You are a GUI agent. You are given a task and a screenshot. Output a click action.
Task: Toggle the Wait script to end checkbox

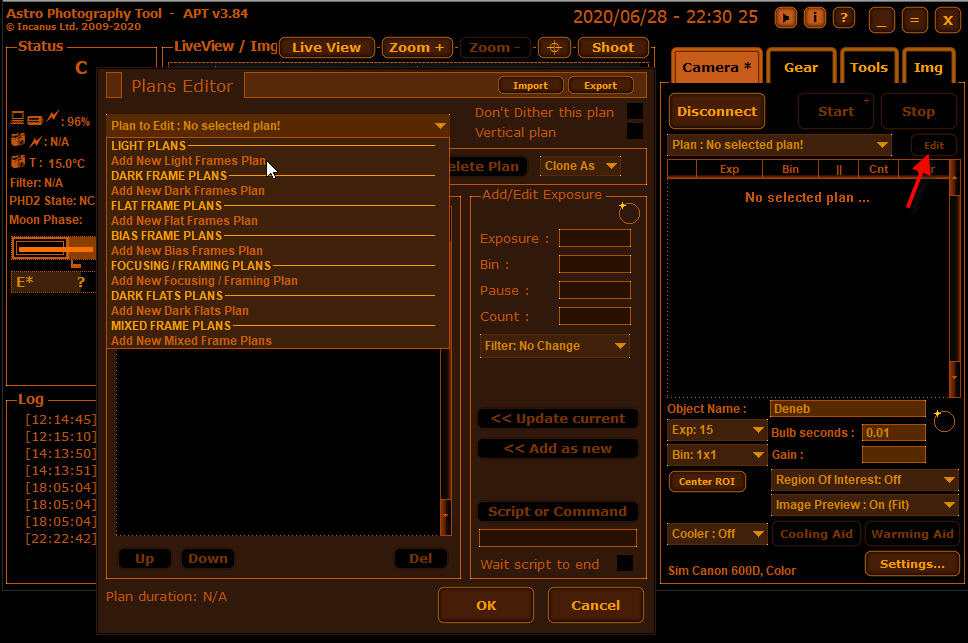click(x=624, y=564)
